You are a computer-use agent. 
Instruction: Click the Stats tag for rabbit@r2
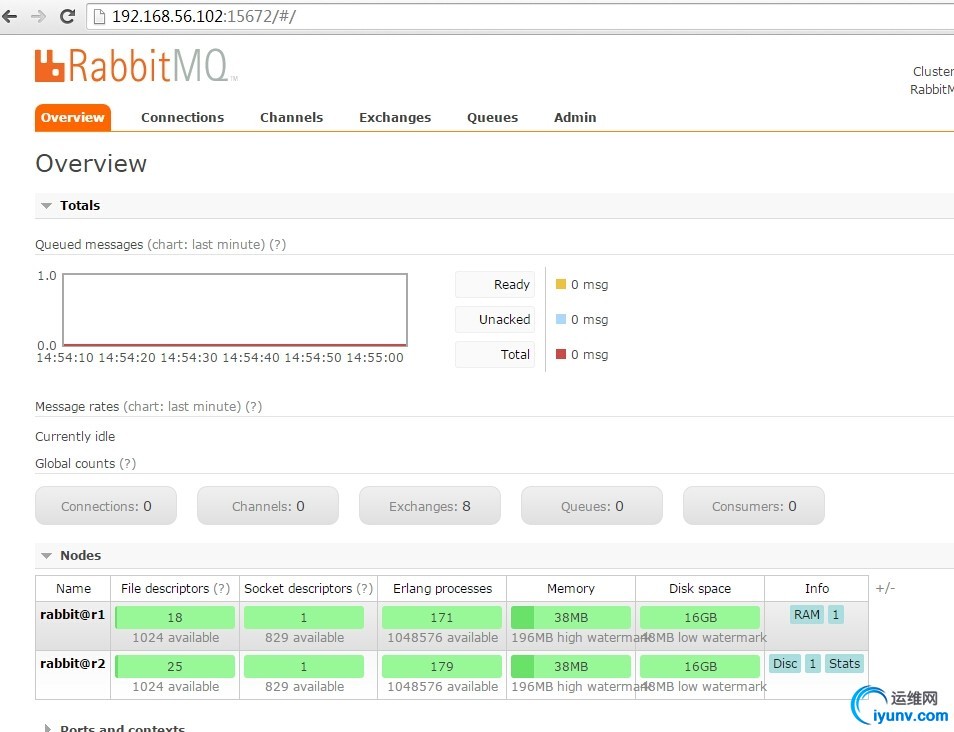click(x=844, y=663)
